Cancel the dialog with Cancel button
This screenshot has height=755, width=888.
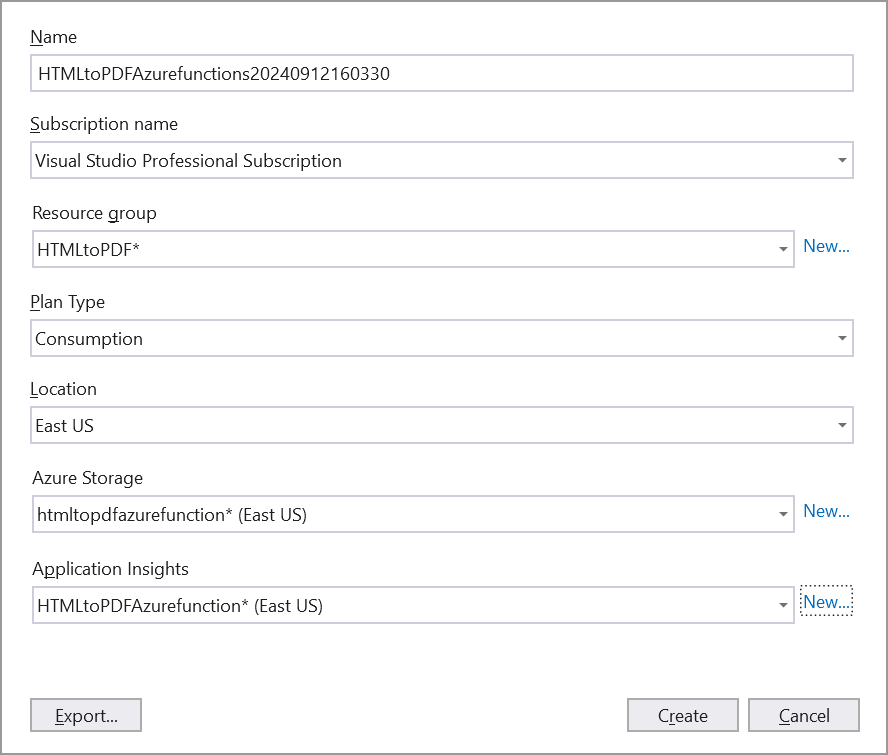[803, 715]
